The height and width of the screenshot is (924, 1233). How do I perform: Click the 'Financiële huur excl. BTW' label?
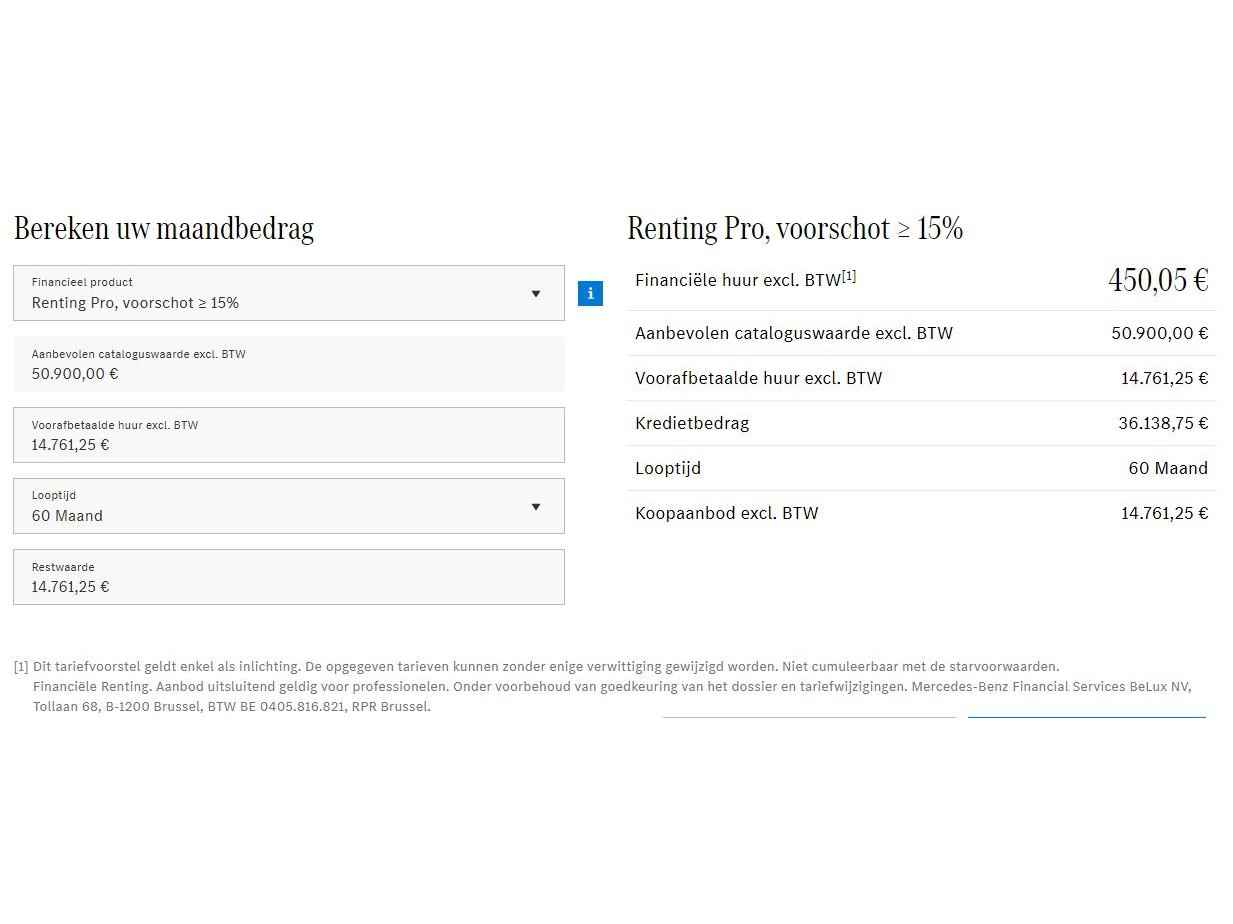(x=737, y=281)
